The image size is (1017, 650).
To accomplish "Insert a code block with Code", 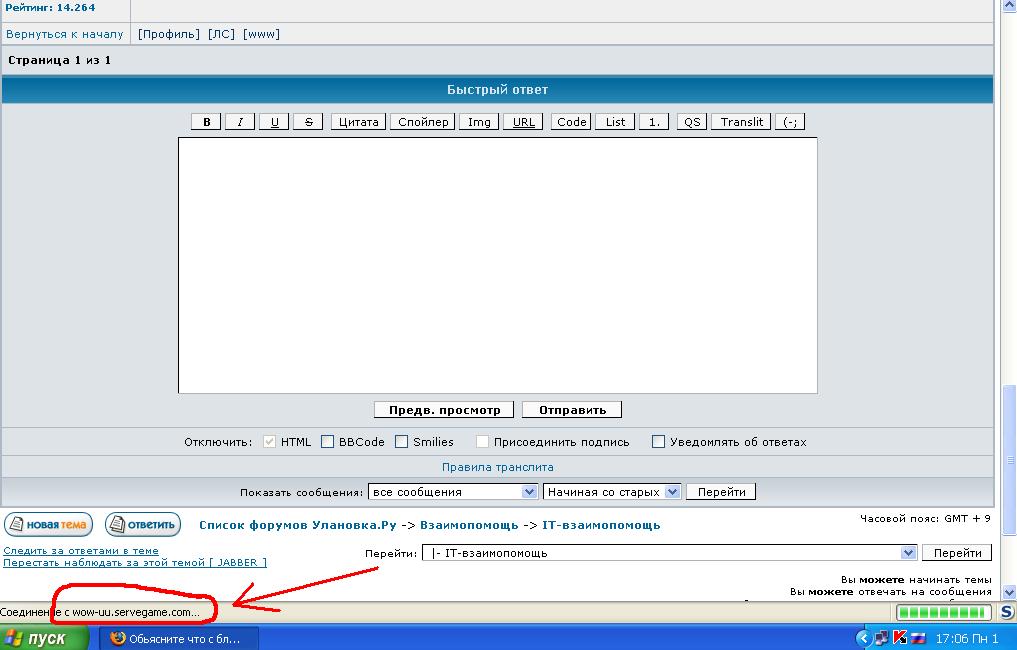I will click(x=571, y=122).
